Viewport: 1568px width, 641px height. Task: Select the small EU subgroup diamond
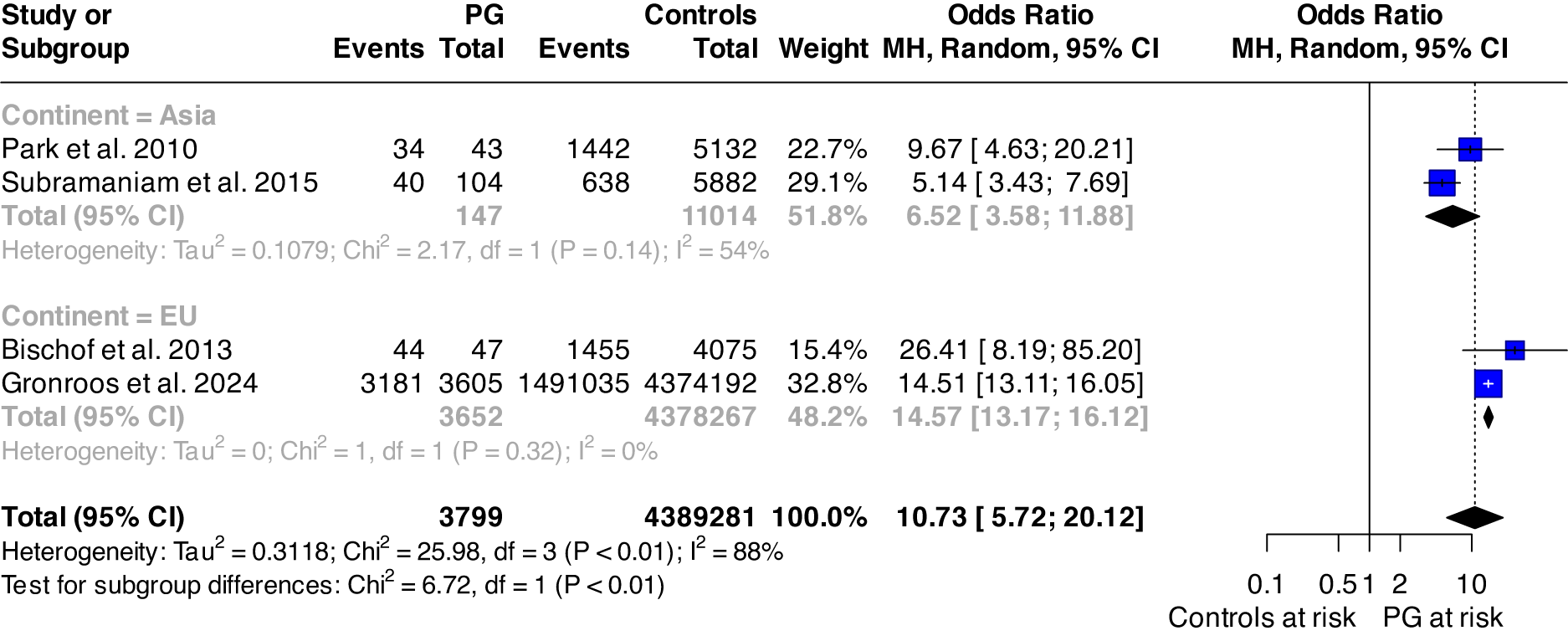click(x=1488, y=417)
